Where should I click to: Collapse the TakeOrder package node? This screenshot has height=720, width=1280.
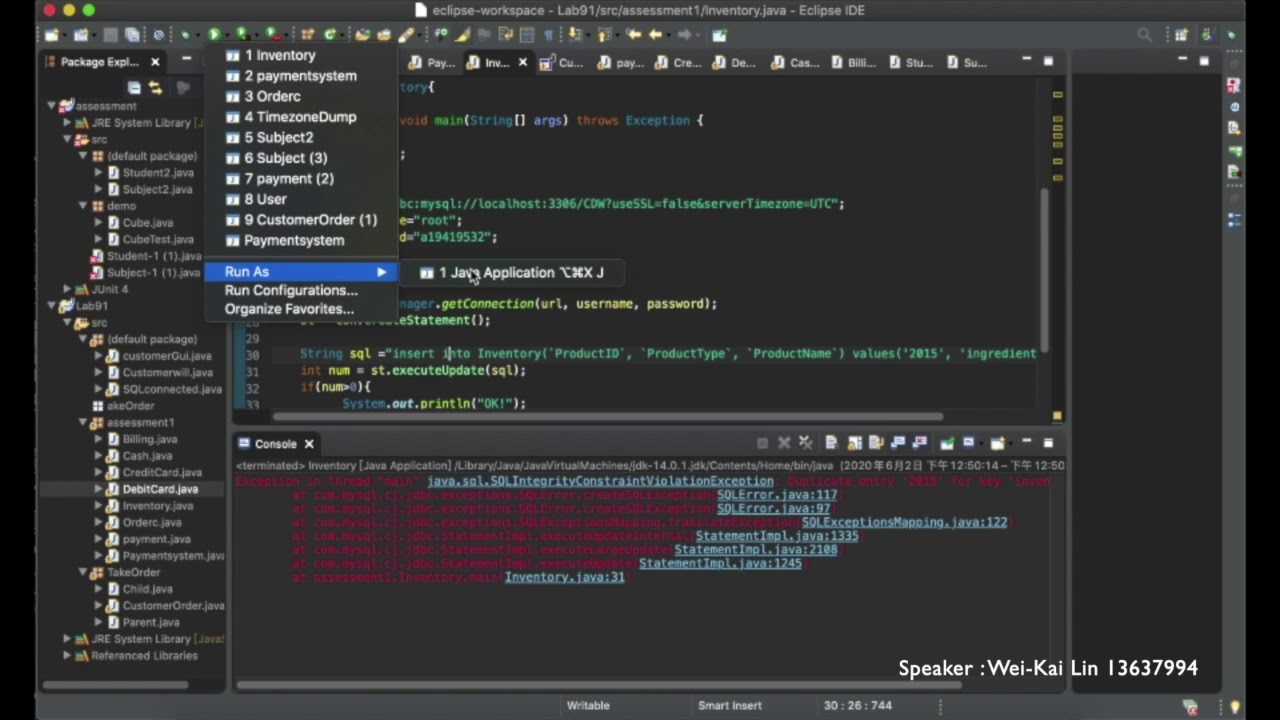83,572
